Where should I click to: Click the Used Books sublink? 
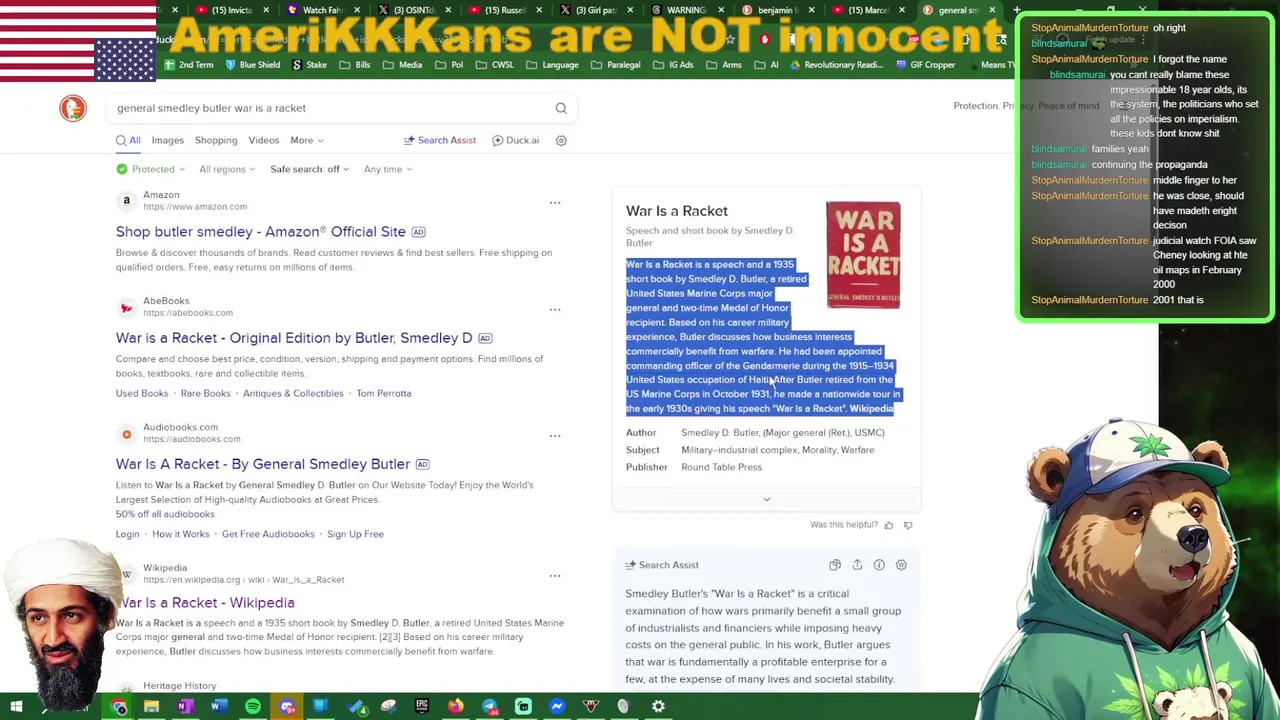tap(142, 394)
